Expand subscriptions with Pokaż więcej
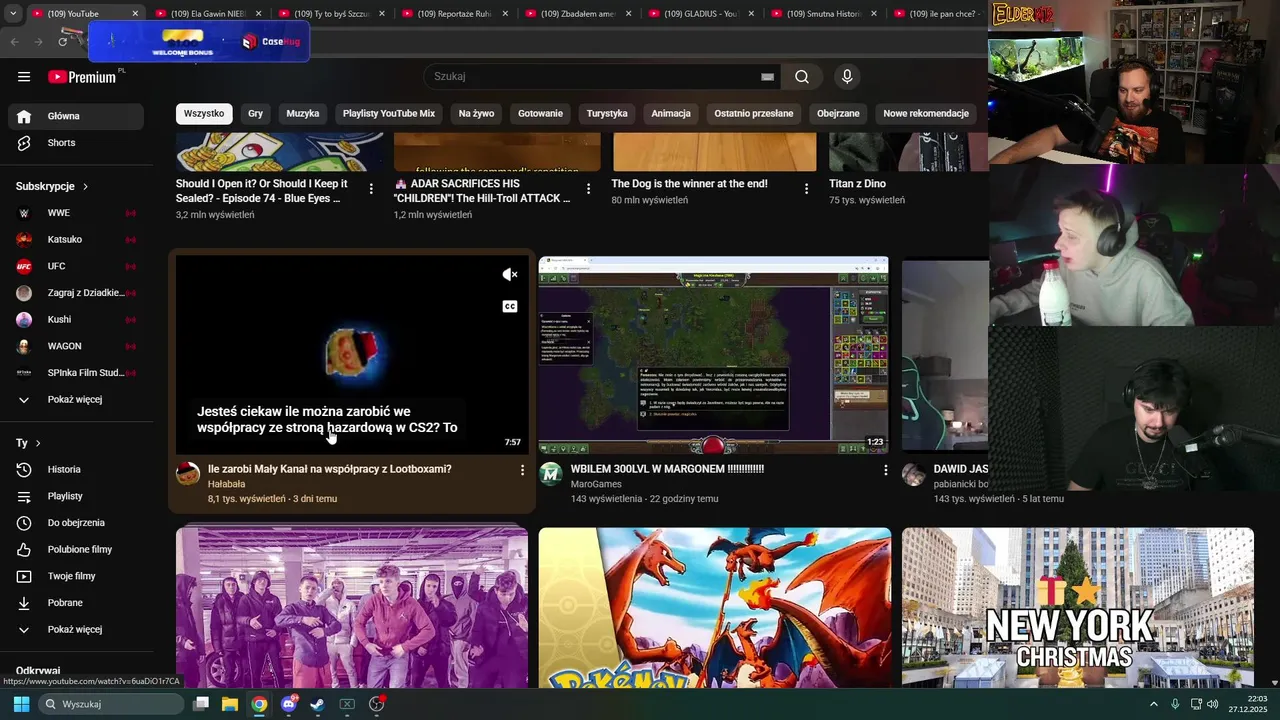Viewport: 1280px width, 720px height. [76, 399]
